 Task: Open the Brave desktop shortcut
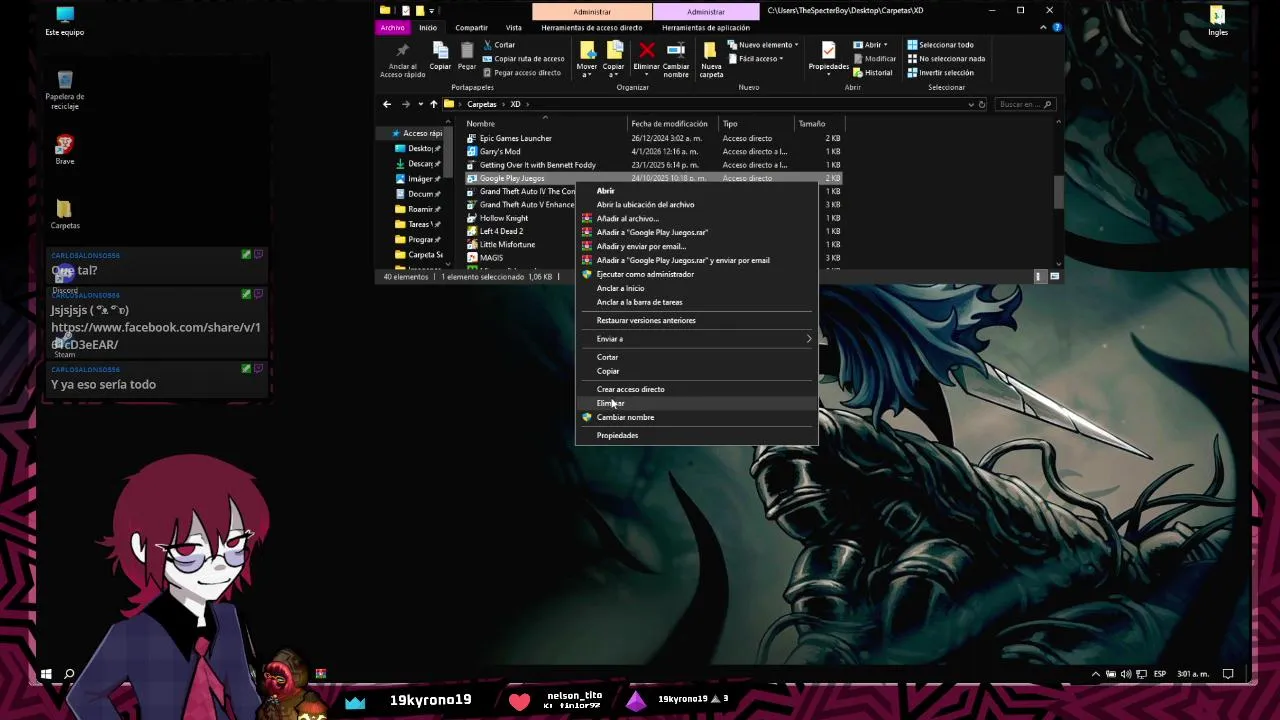(65, 150)
